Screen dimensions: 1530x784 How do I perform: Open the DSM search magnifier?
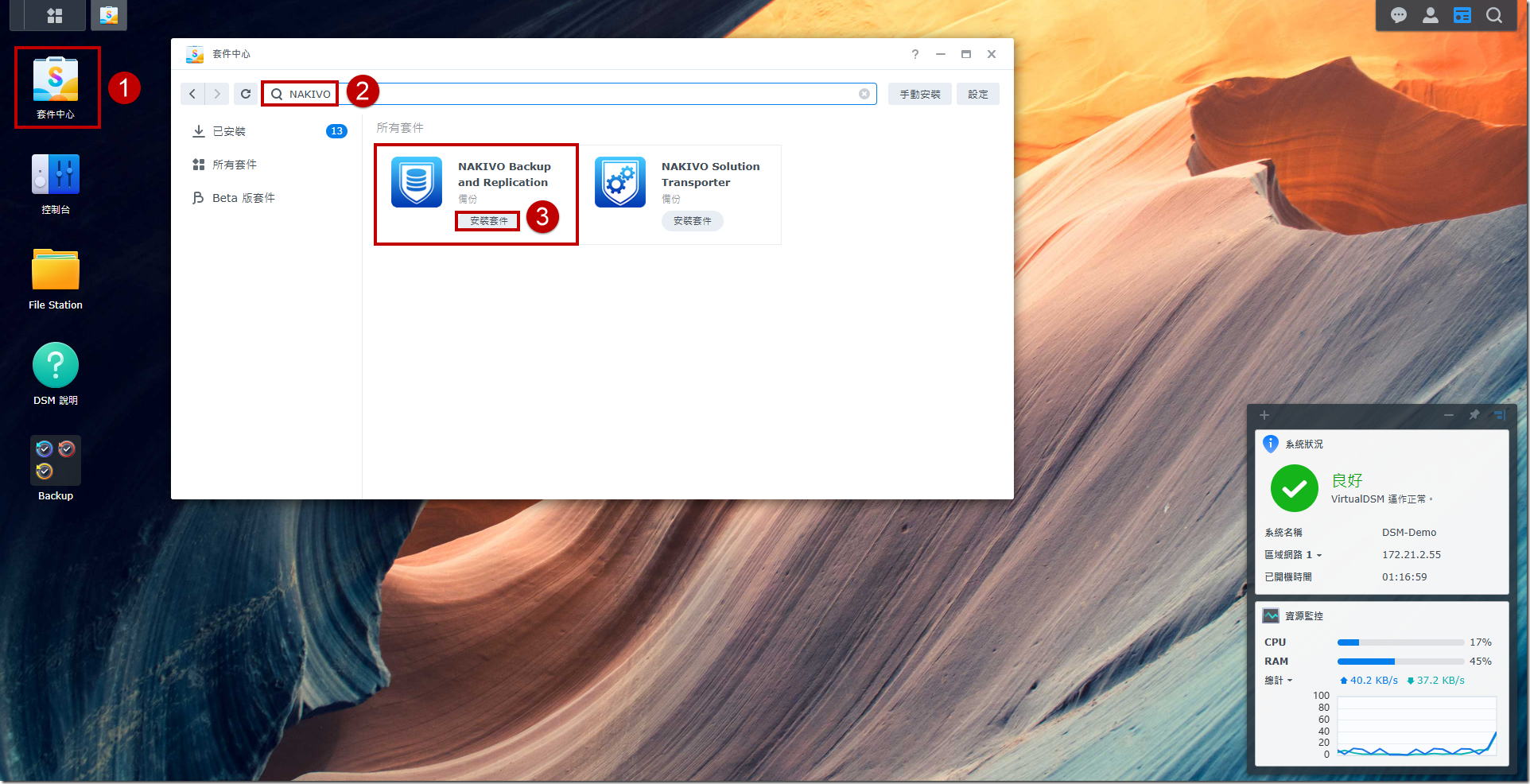pos(1494,15)
